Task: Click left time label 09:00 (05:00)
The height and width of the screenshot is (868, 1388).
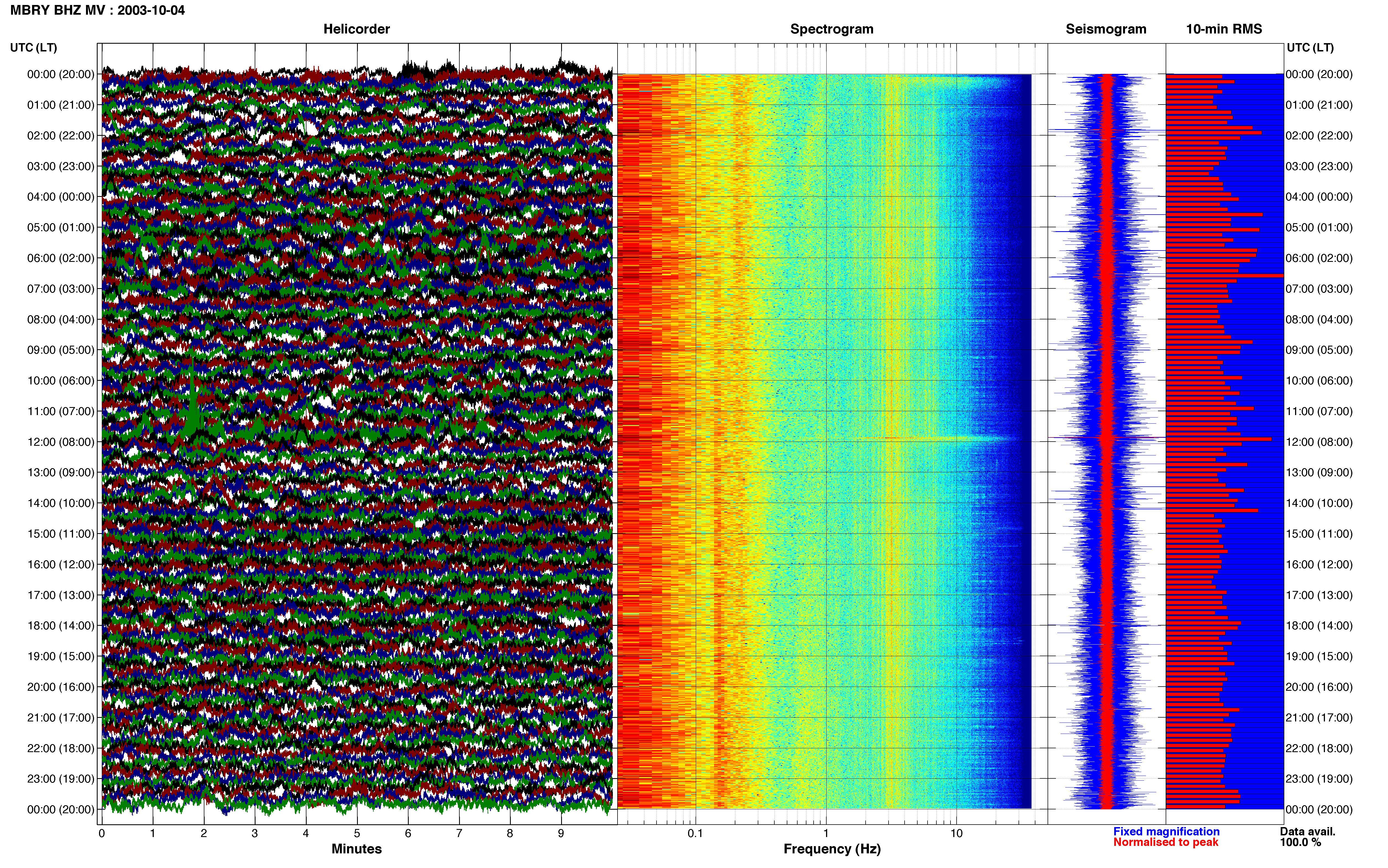Action: [x=61, y=350]
